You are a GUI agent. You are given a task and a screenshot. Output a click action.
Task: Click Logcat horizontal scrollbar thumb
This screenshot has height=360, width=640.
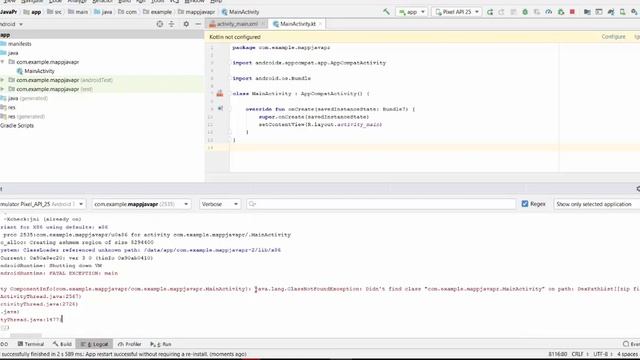click(26, 335)
